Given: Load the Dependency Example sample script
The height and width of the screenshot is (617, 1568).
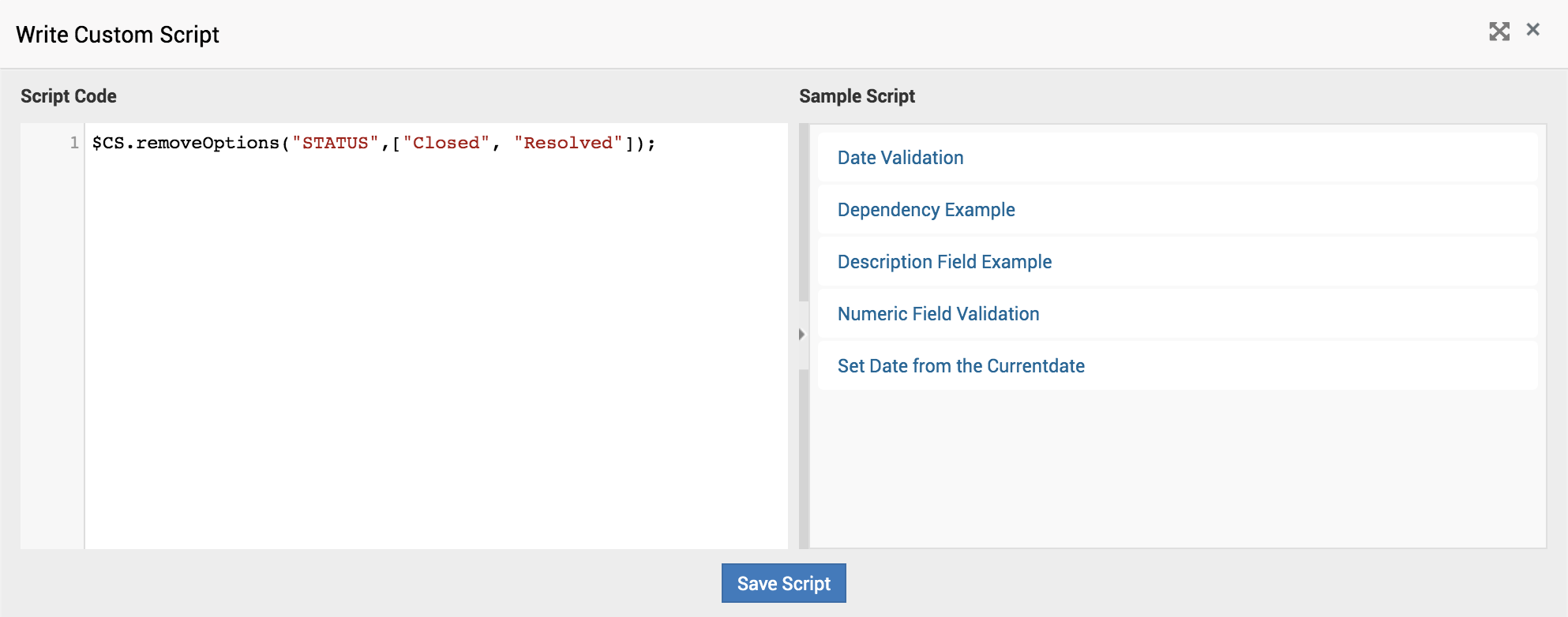Looking at the screenshot, I should (926, 210).
